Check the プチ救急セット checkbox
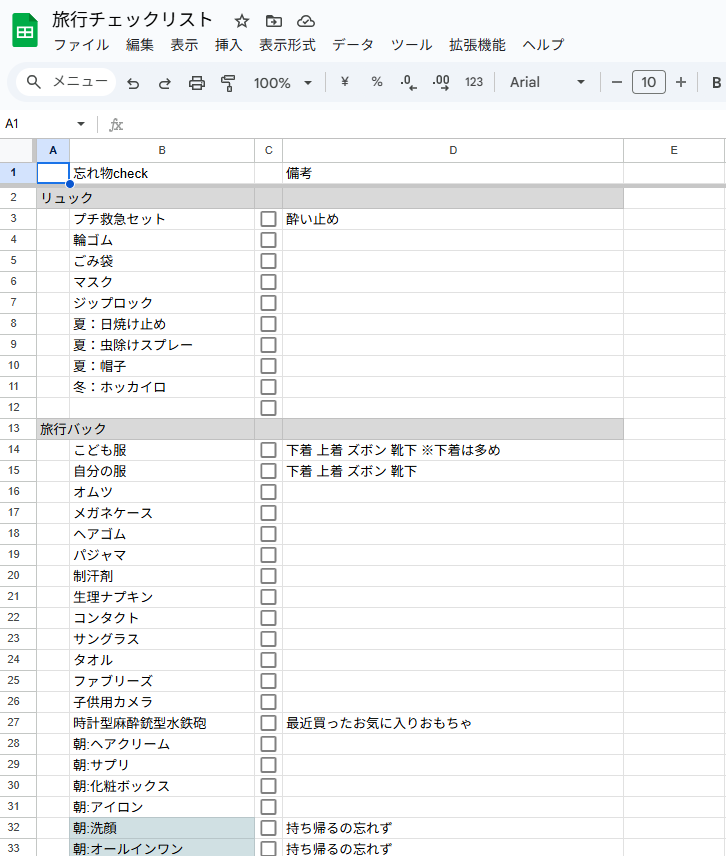 268,219
